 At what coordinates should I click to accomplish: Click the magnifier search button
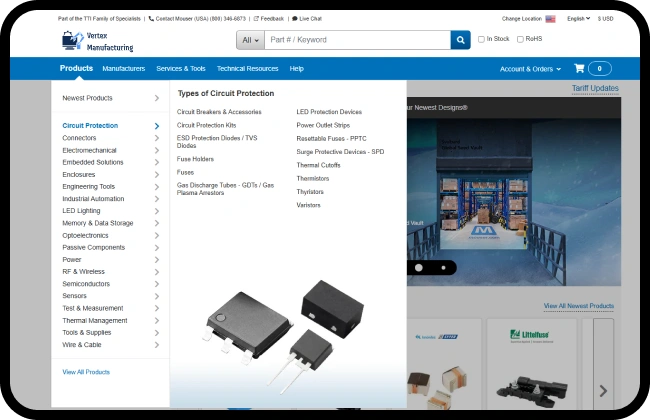coord(460,40)
